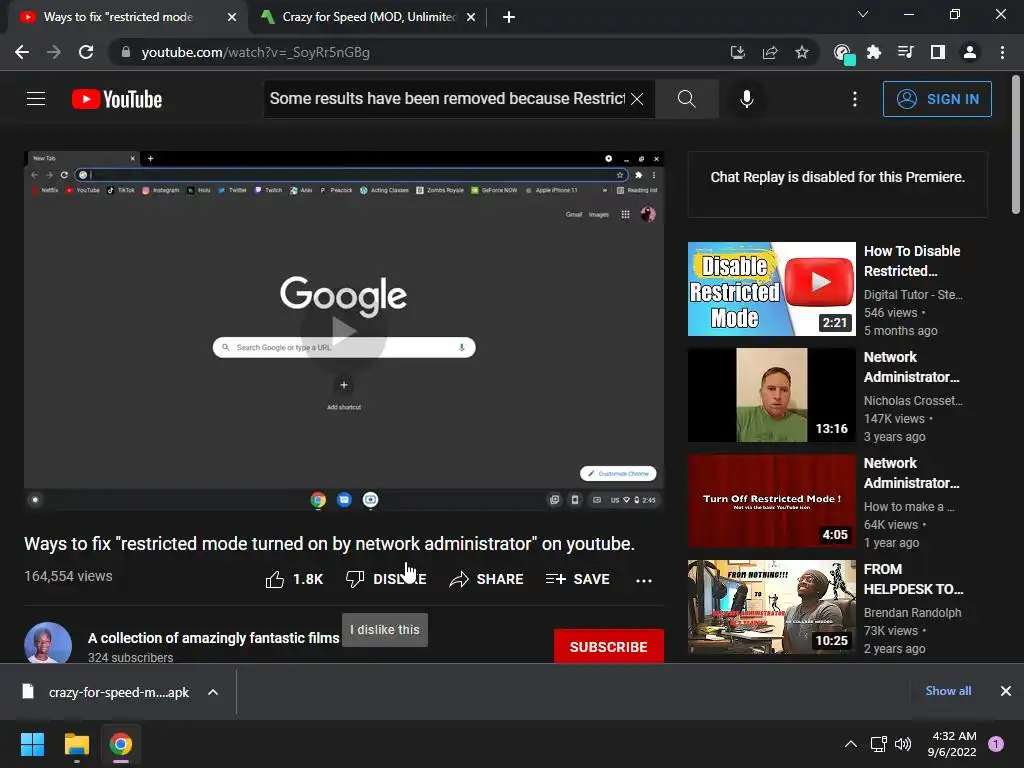
Task: Open more actions ellipsis below video
Action: [x=644, y=580]
